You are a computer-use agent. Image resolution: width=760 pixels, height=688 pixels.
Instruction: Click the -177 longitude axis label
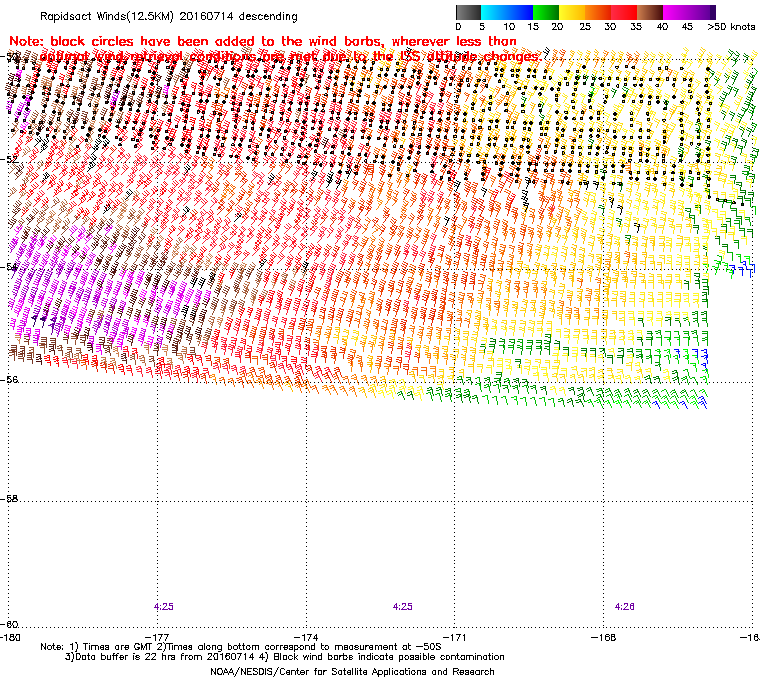(x=158, y=637)
